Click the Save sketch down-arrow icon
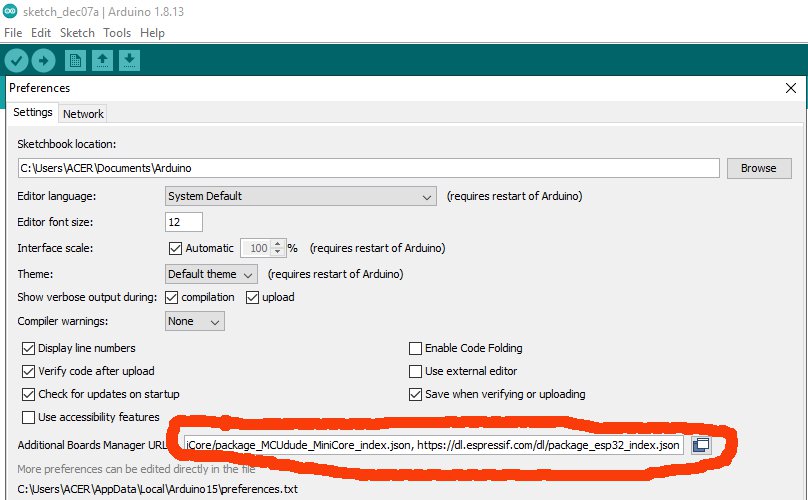 tap(129, 60)
